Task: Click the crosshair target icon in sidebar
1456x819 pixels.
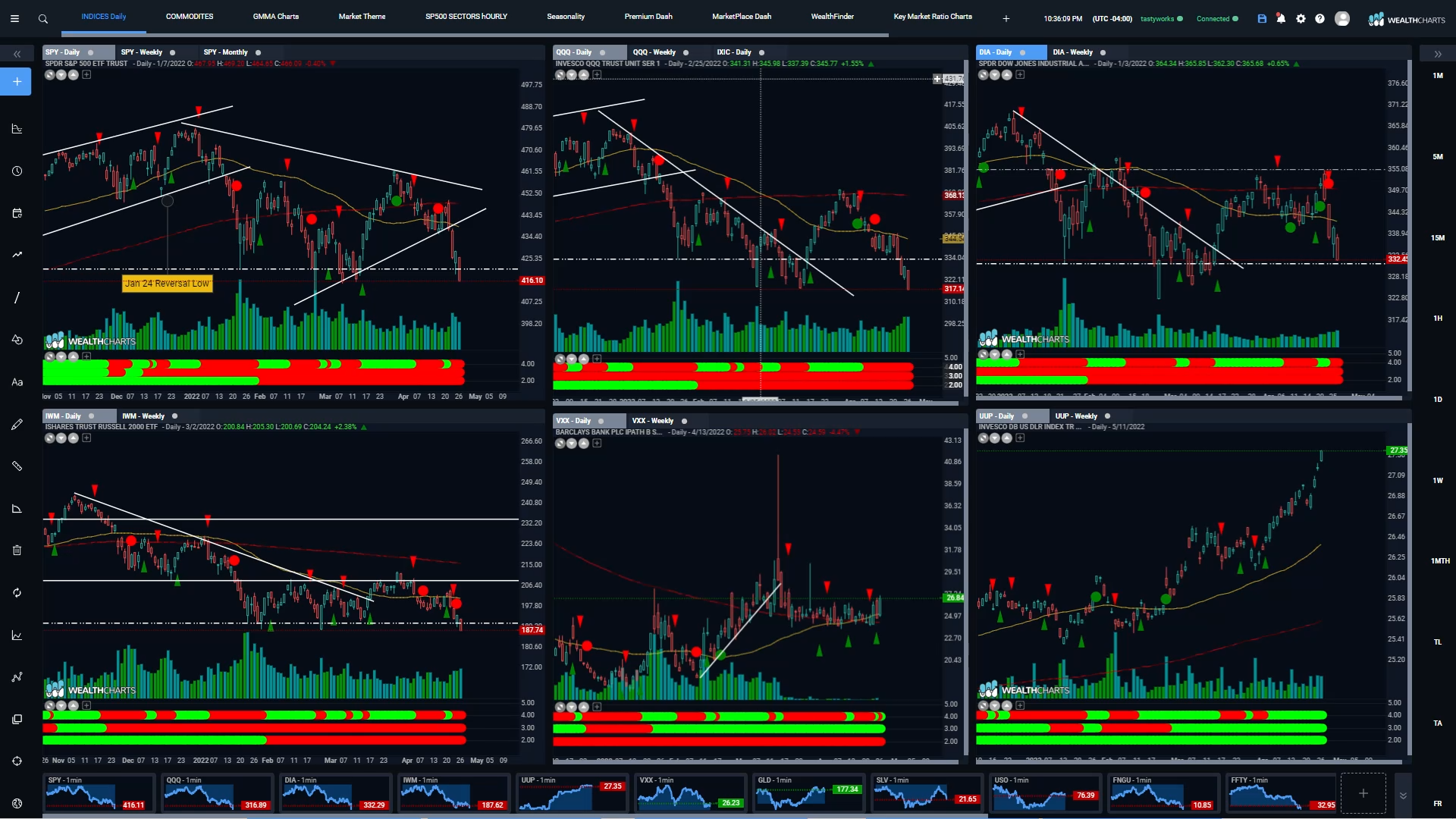Action: point(17,761)
